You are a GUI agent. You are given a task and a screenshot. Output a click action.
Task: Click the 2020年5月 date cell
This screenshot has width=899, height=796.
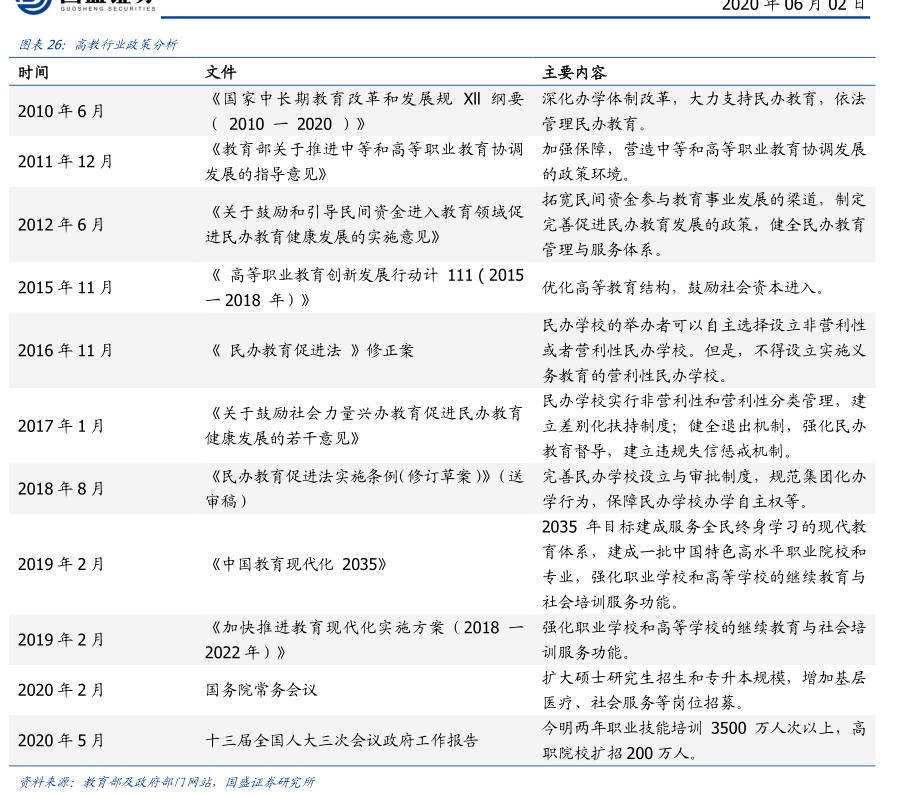point(61,740)
